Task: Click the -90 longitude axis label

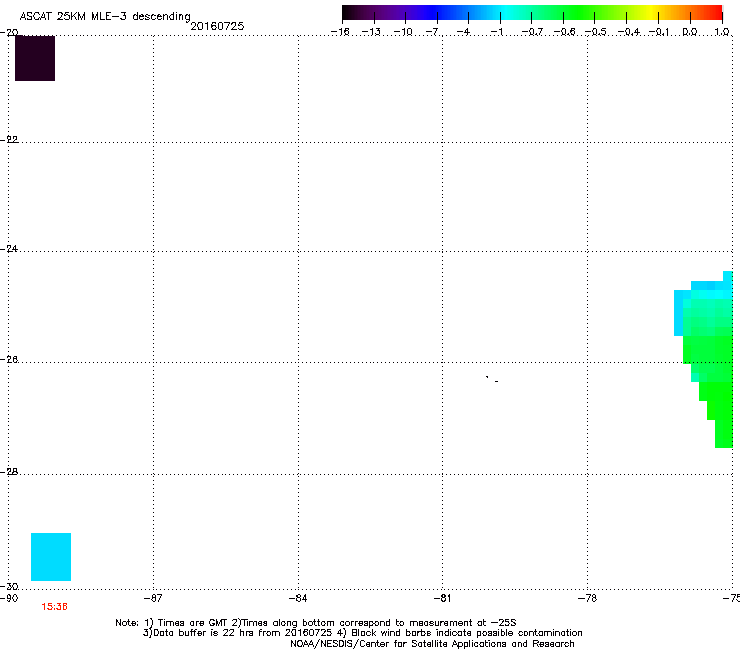Action: point(9,599)
